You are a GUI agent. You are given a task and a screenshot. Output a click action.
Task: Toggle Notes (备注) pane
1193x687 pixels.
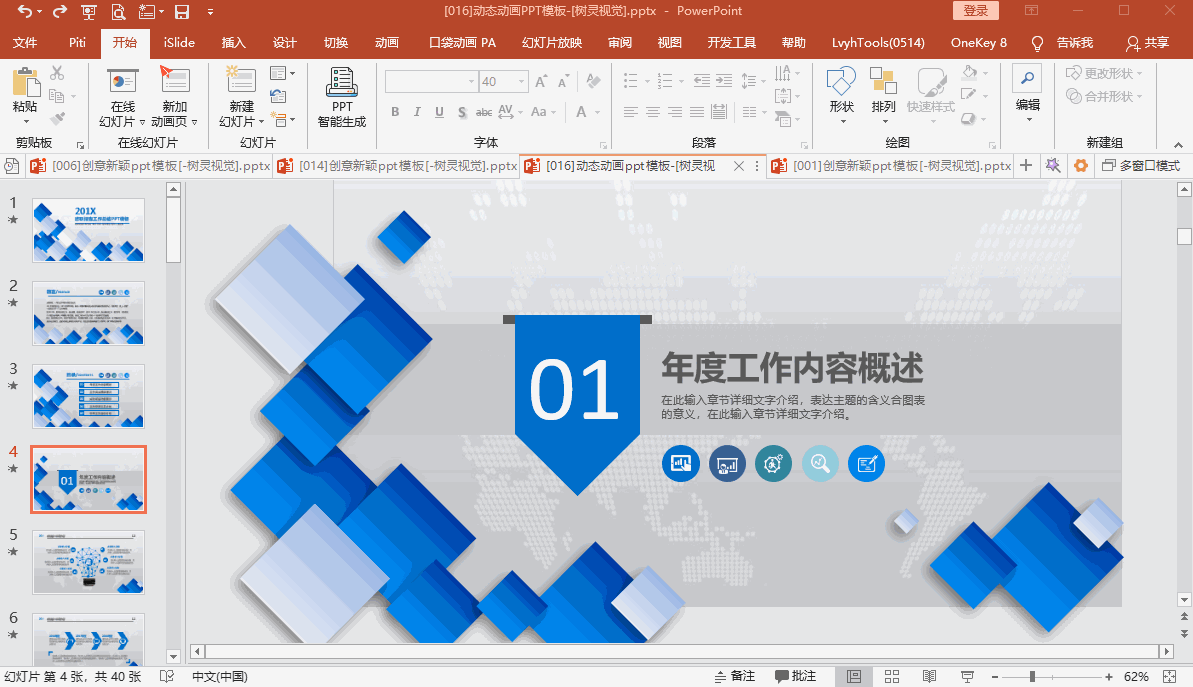point(735,676)
